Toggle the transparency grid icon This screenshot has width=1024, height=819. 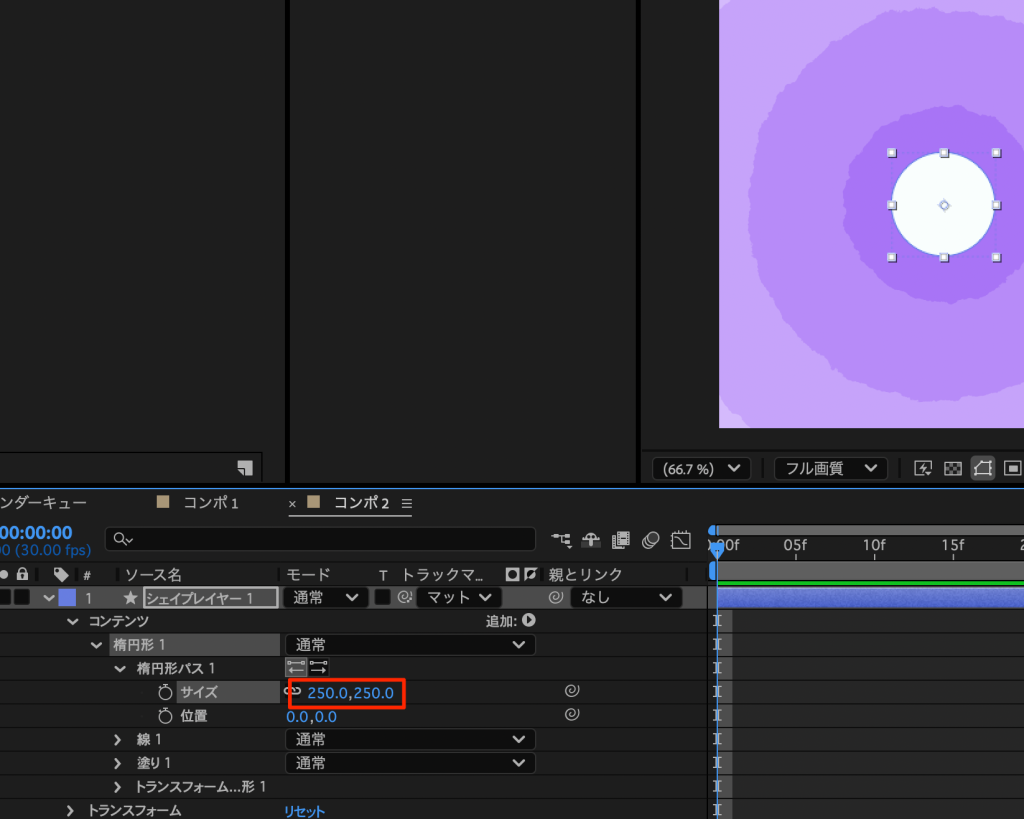click(953, 468)
